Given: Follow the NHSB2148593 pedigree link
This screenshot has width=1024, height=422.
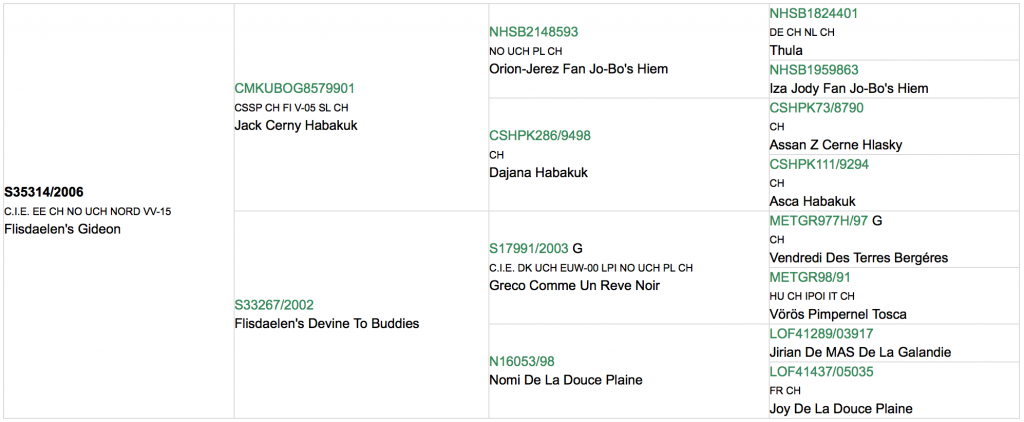Looking at the screenshot, I should click(x=534, y=32).
